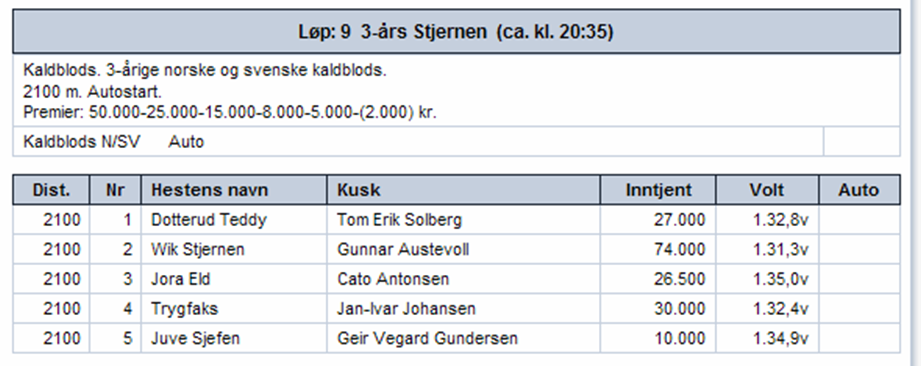Click the Kaldblods N/SV Auto row
The image size is (921, 366).
[x=418, y=142]
